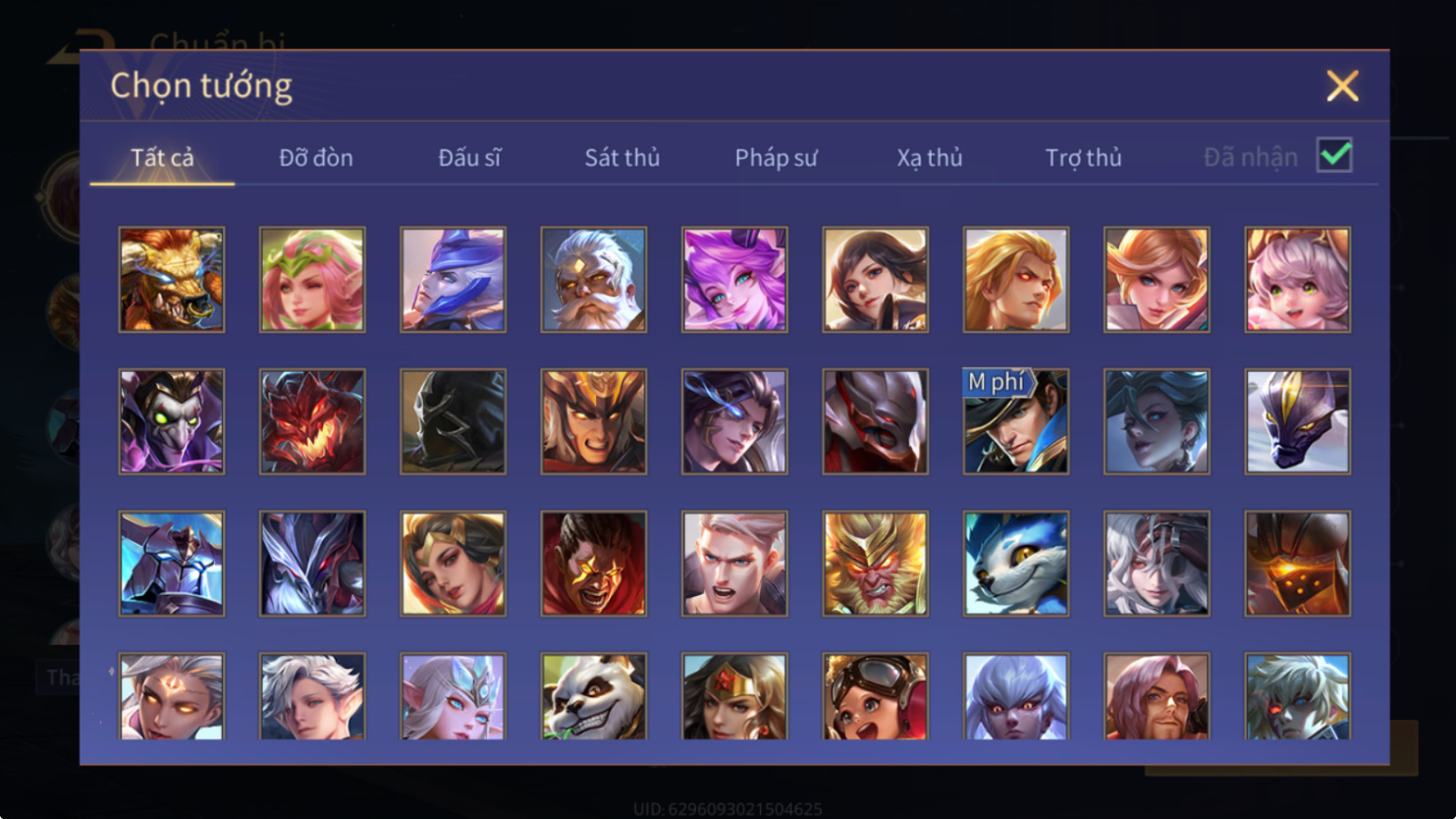Image resolution: width=1456 pixels, height=819 pixels.
Task: Select the 'Đấu sĩ' tab
Action: pyautogui.click(x=469, y=157)
